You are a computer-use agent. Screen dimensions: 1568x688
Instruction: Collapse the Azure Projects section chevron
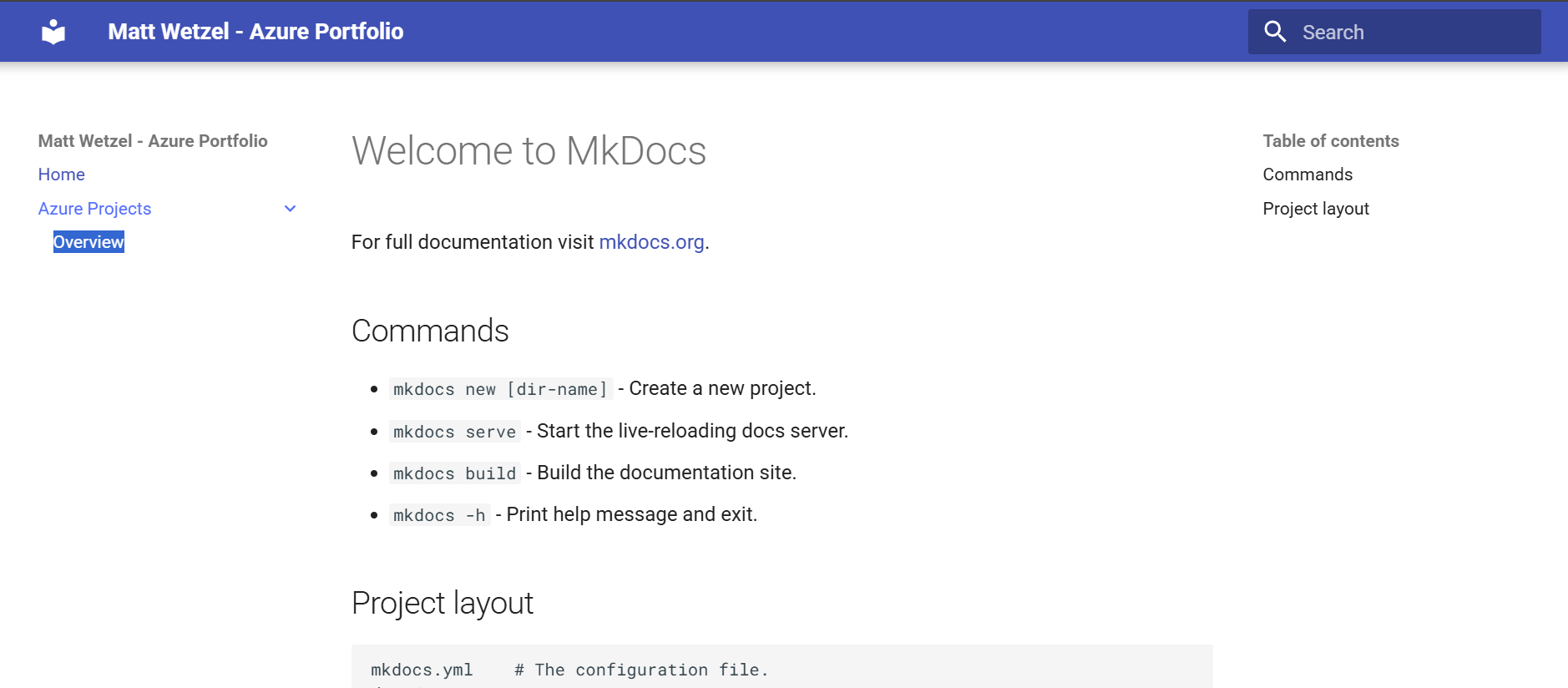point(291,209)
